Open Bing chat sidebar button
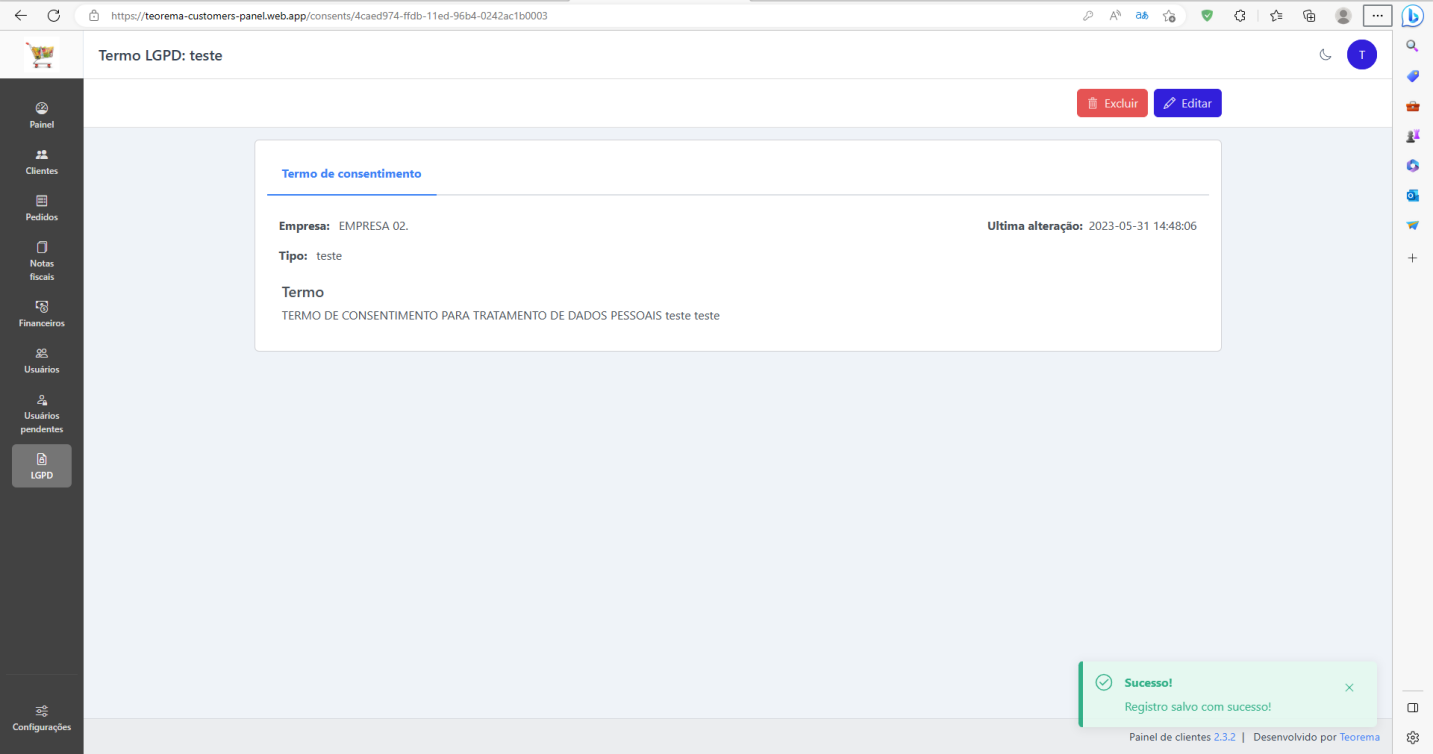1433x754 pixels. pyautogui.click(x=1412, y=16)
